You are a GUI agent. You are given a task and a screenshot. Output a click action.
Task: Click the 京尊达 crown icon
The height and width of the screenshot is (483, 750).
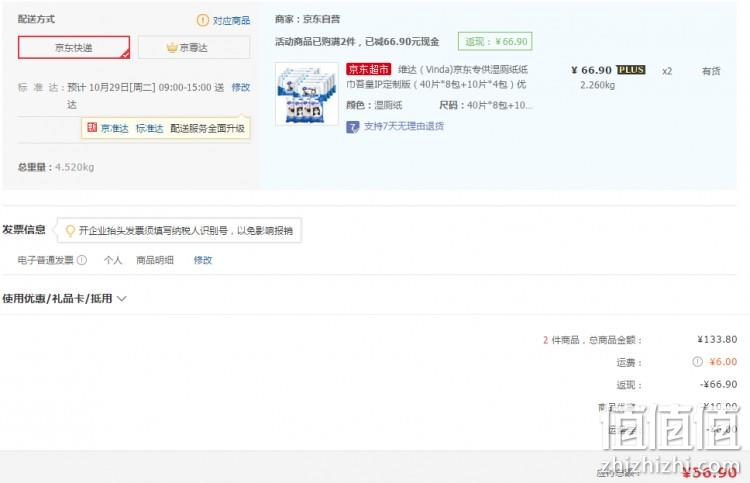(172, 47)
